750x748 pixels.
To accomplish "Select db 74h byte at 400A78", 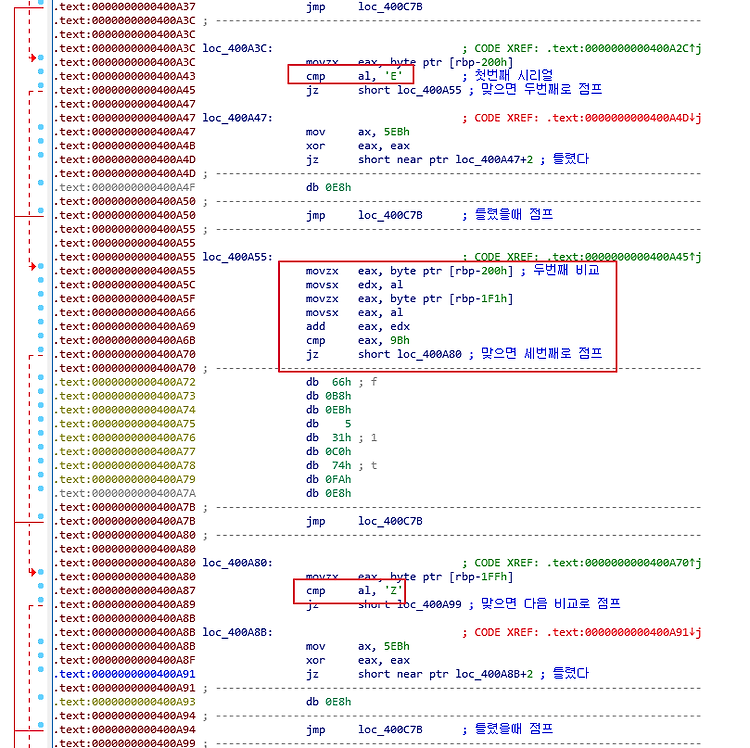I will (x=328, y=465).
